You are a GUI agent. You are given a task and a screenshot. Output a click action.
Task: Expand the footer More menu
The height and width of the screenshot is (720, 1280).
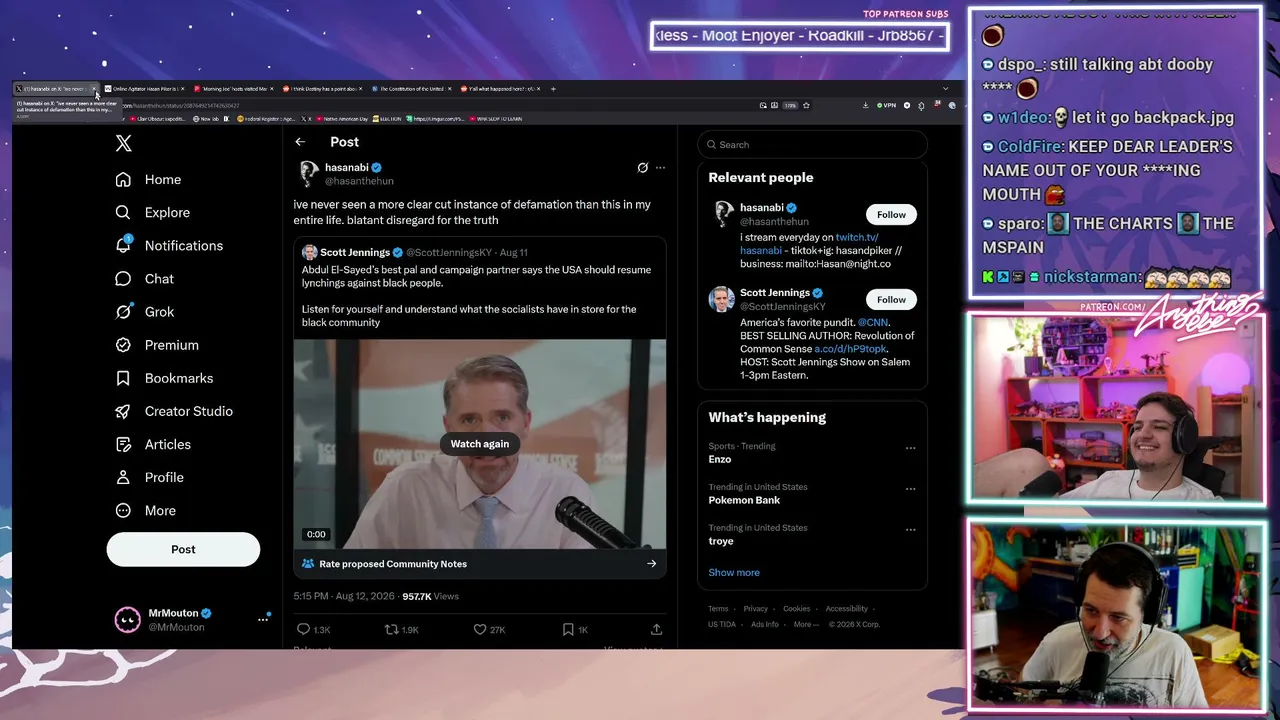tap(806, 625)
